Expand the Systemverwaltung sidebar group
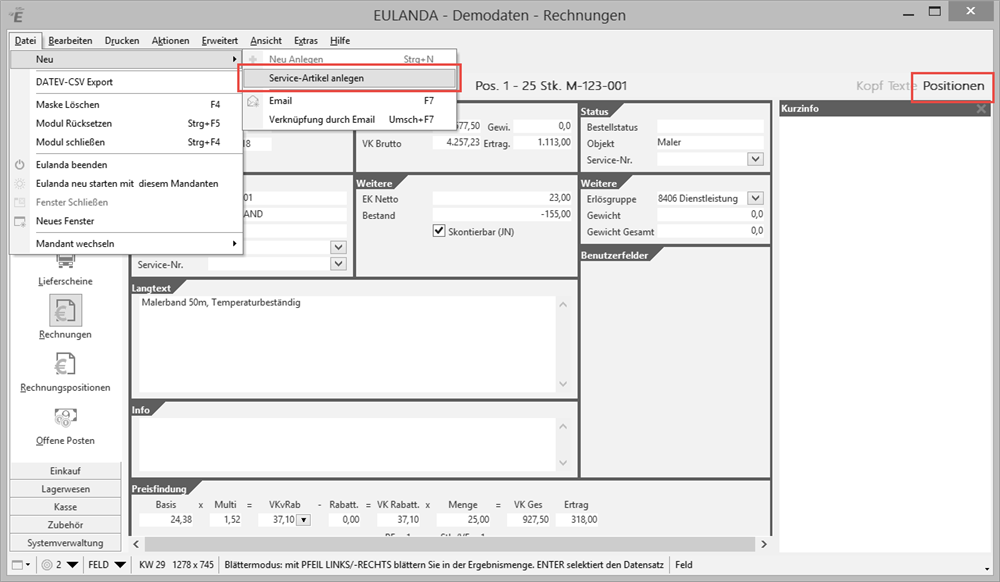The image size is (1000, 582). 65,543
